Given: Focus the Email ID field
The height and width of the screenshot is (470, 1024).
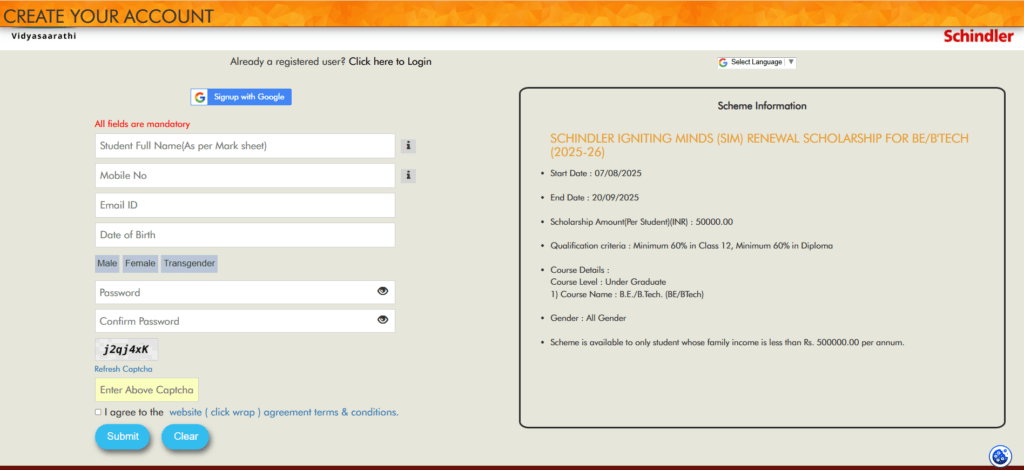Looking at the screenshot, I should [245, 205].
